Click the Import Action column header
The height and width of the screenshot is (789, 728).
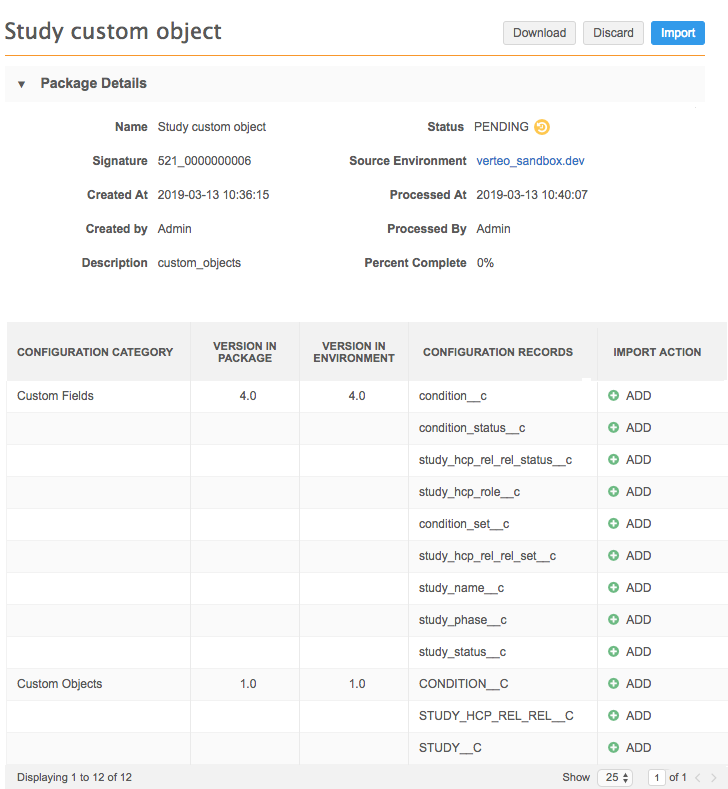pyautogui.click(x=657, y=352)
